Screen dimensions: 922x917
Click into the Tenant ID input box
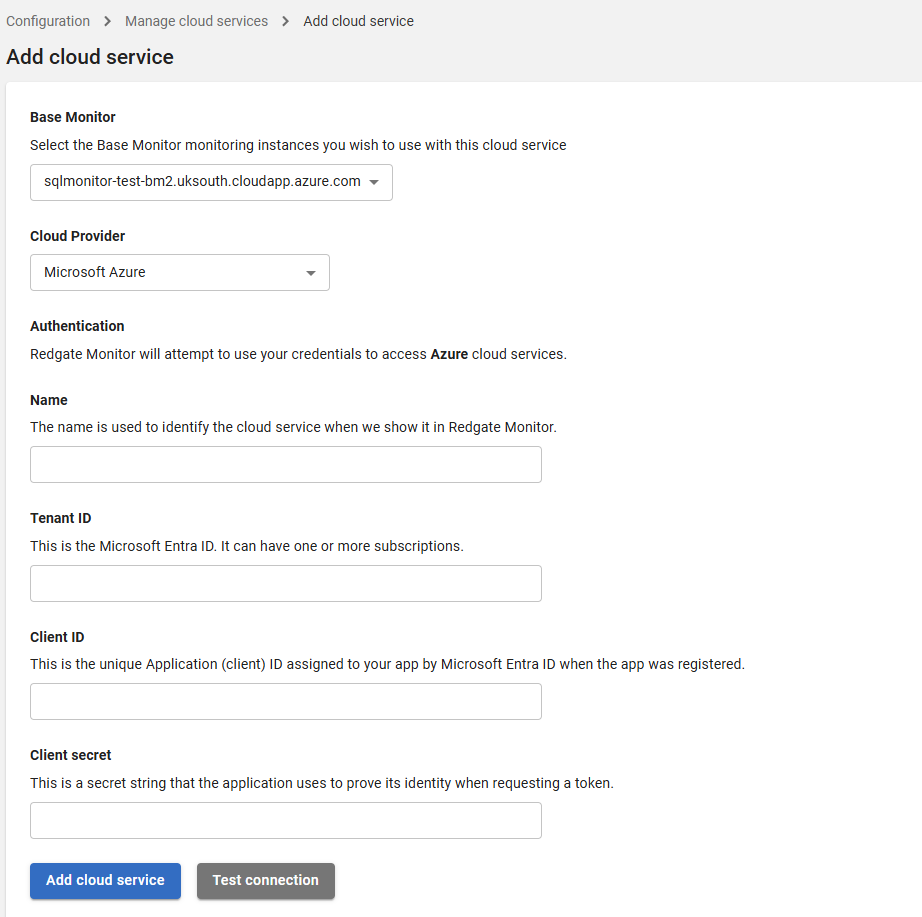point(285,583)
